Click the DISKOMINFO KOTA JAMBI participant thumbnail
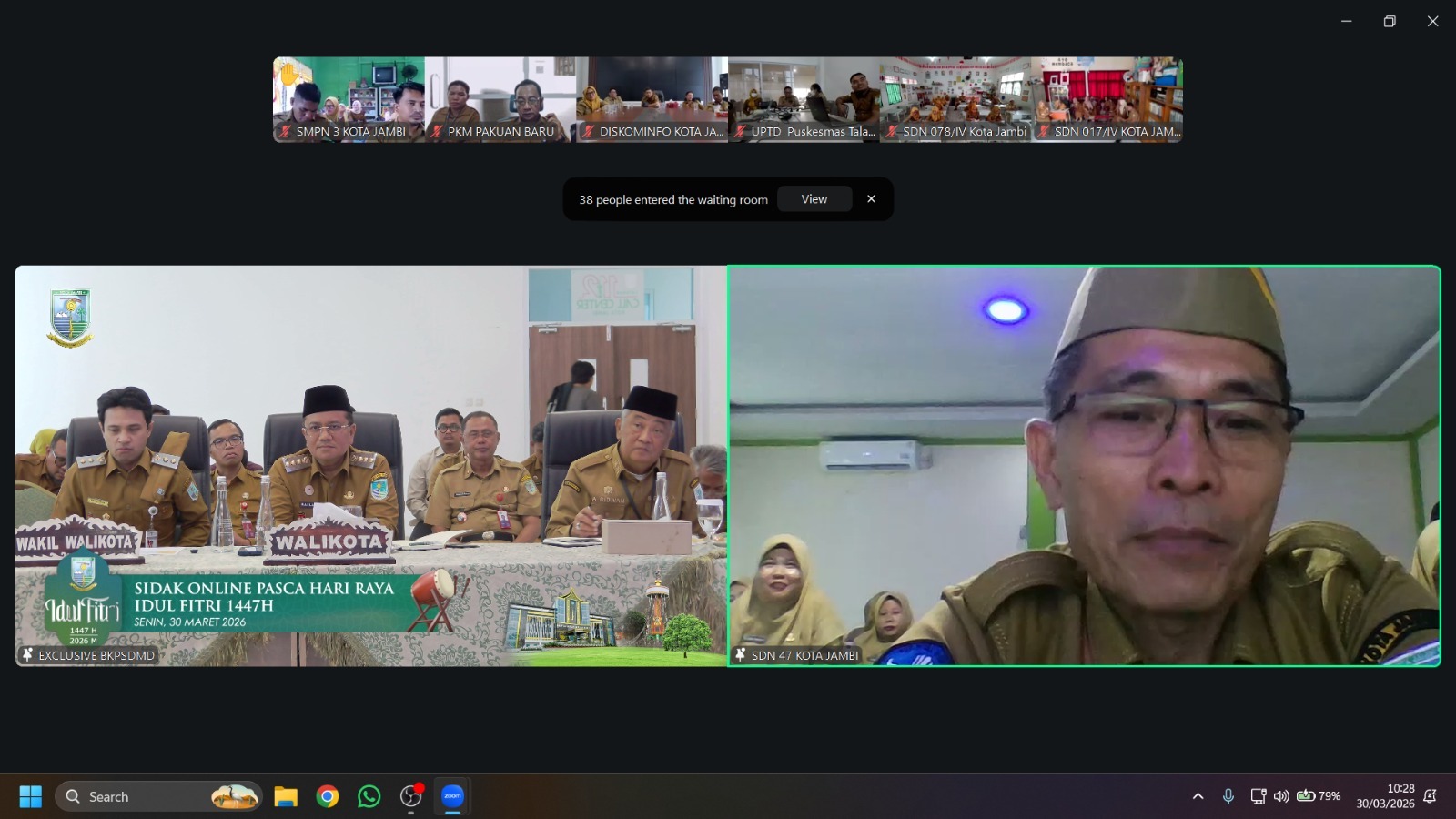The image size is (1456, 819). point(652,99)
